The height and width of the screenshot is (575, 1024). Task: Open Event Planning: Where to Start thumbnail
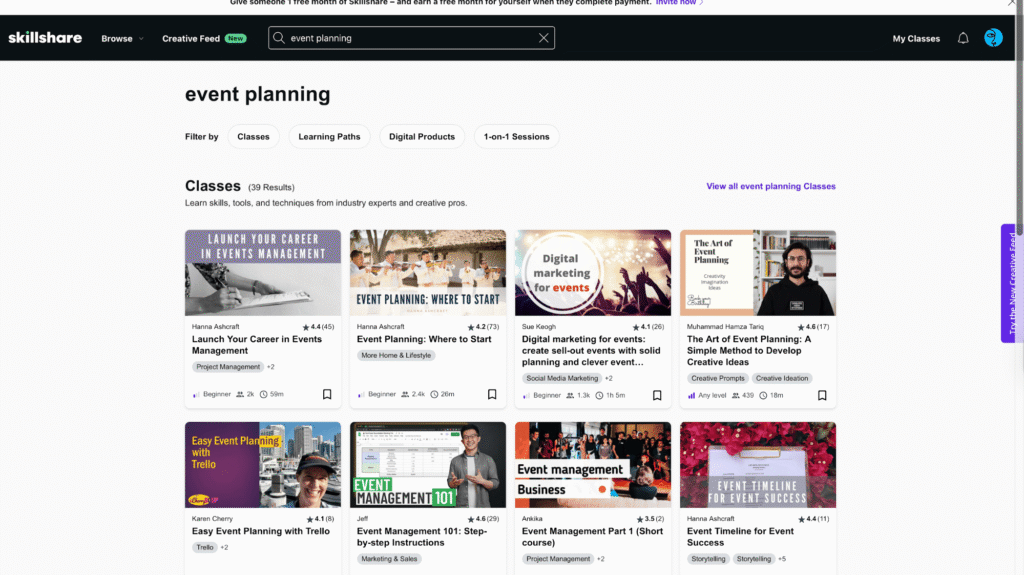(428, 272)
